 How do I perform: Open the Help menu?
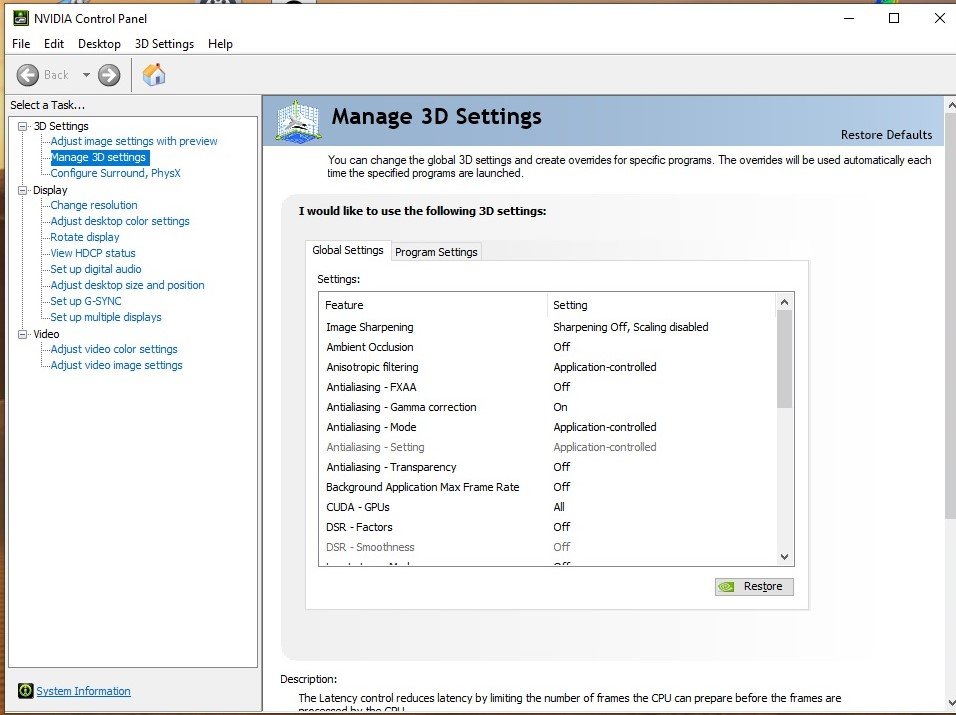tap(220, 44)
